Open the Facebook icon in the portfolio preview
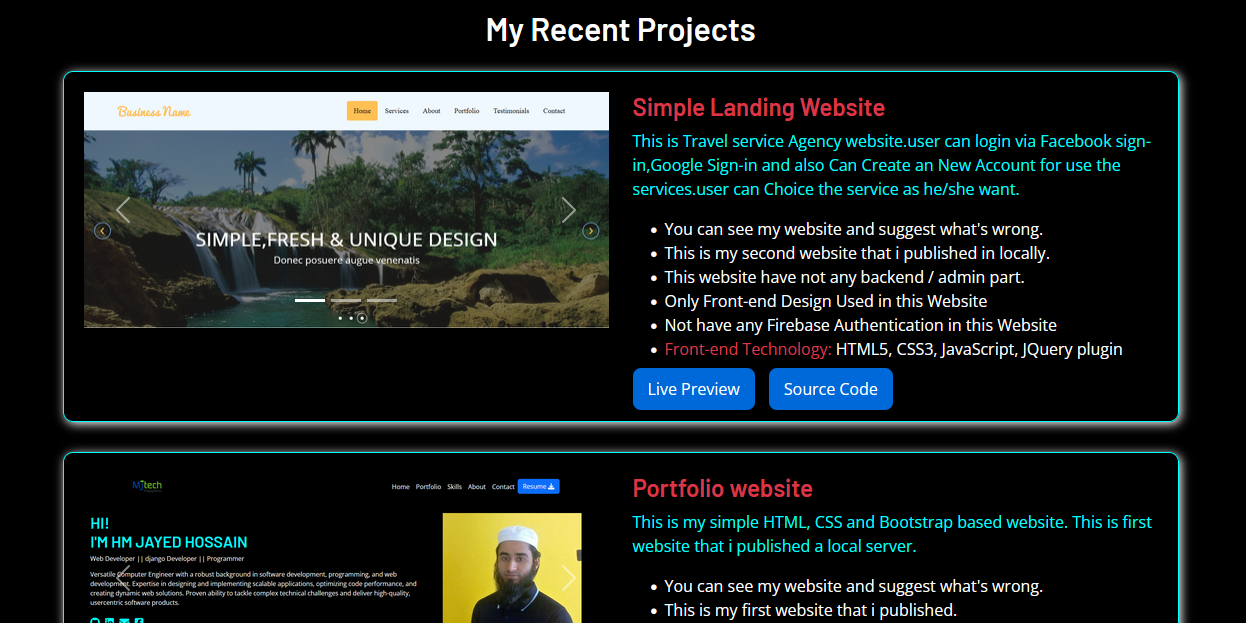Screen dimensions: 1246x623 coord(138,620)
